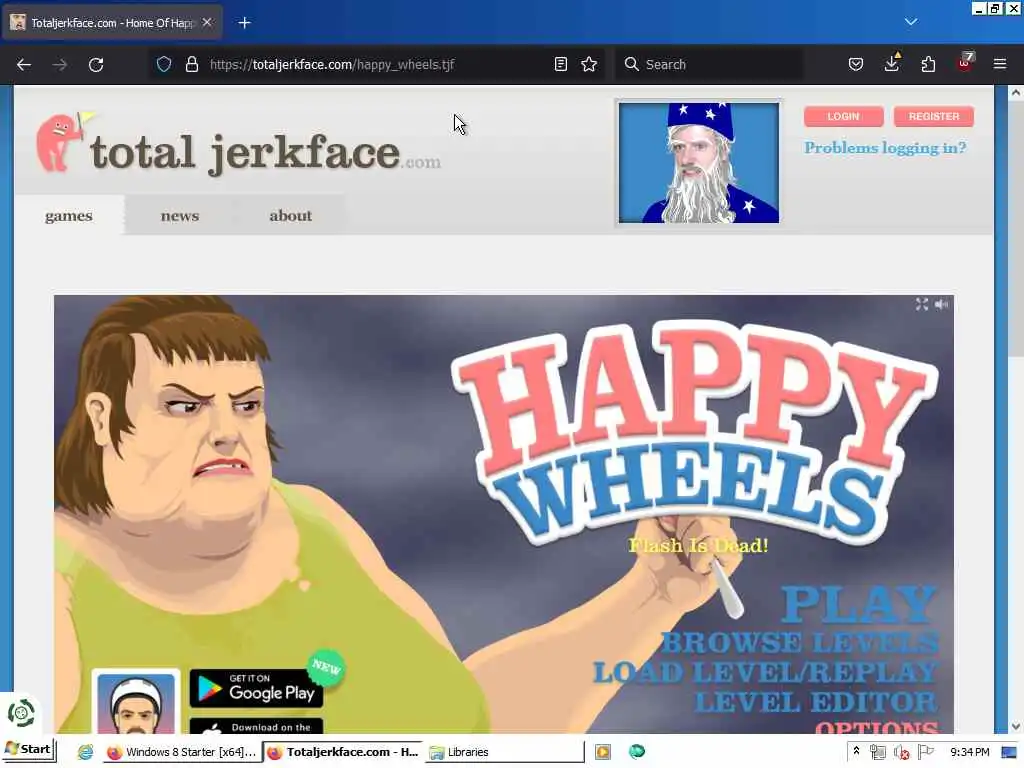Screen dimensions: 1024x768
Task: Open the games navigation tab
Action: pyautogui.click(x=69, y=216)
